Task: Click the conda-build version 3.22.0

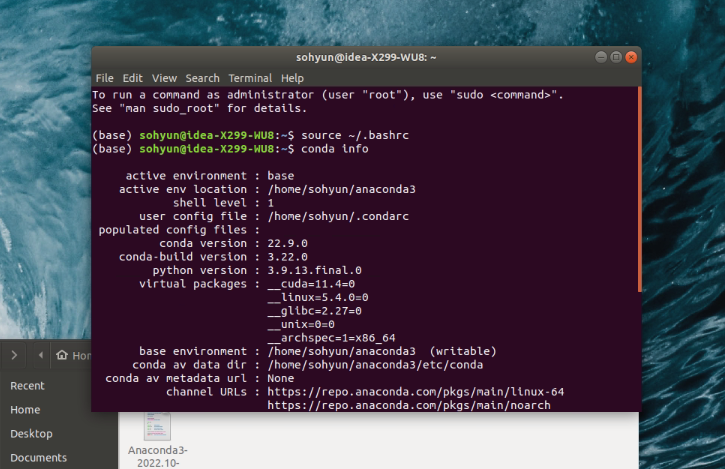Action: pos(287,257)
